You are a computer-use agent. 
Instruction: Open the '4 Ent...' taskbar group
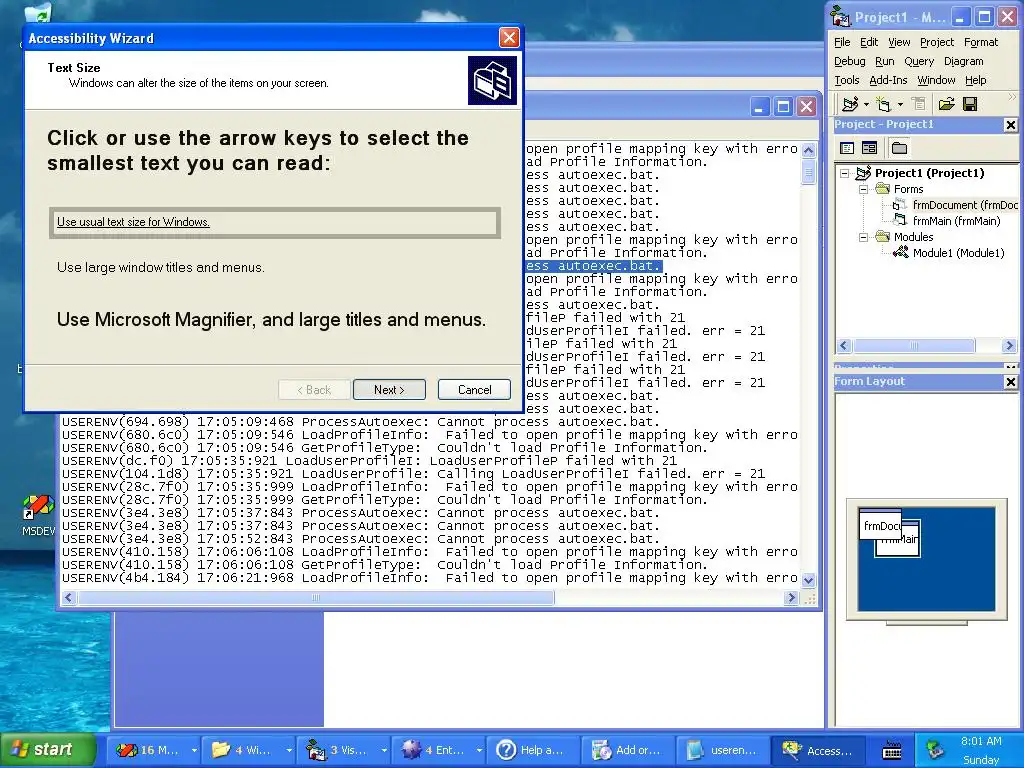[439, 750]
